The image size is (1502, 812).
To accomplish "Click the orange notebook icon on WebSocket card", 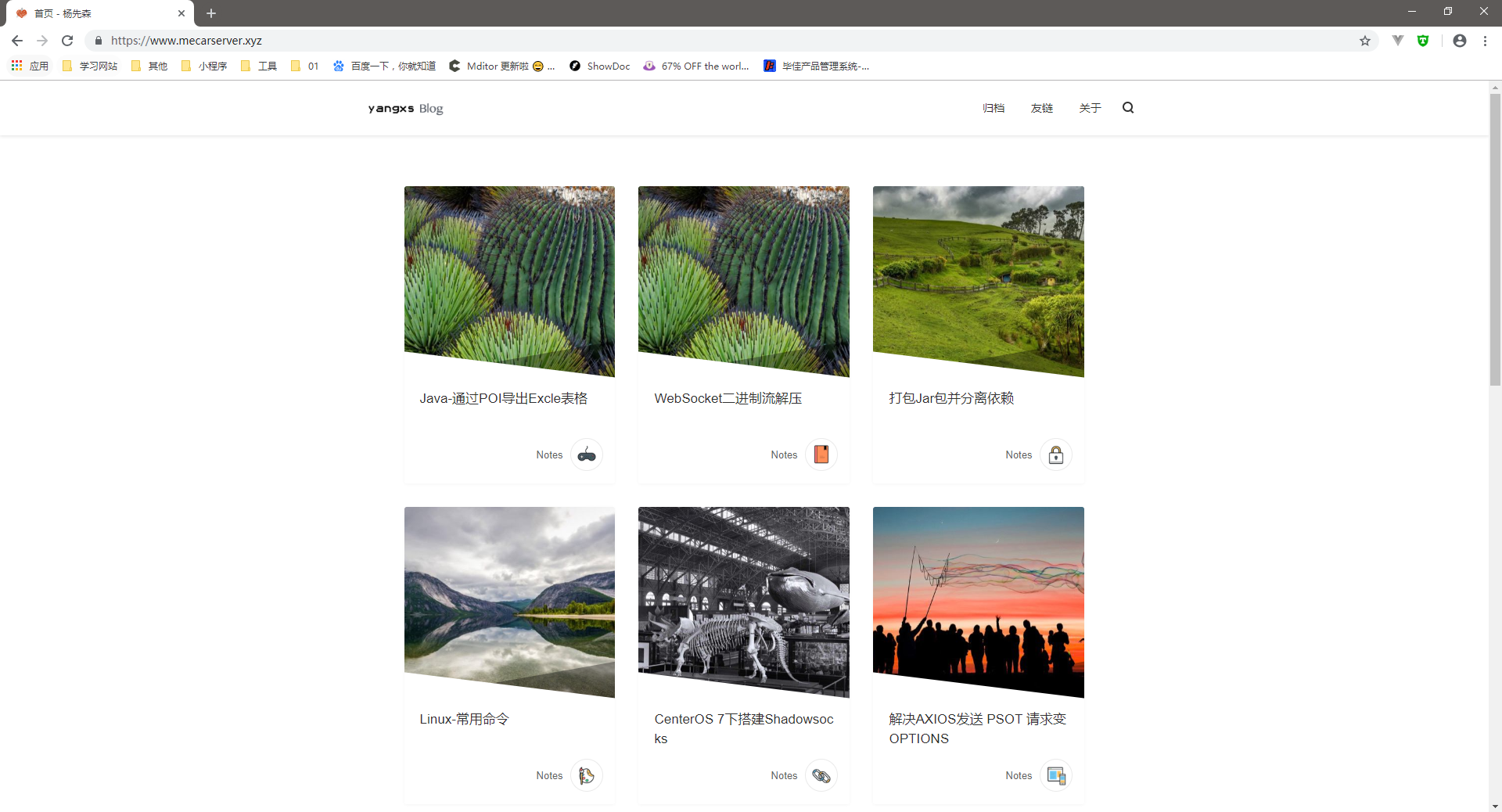I will (x=821, y=455).
